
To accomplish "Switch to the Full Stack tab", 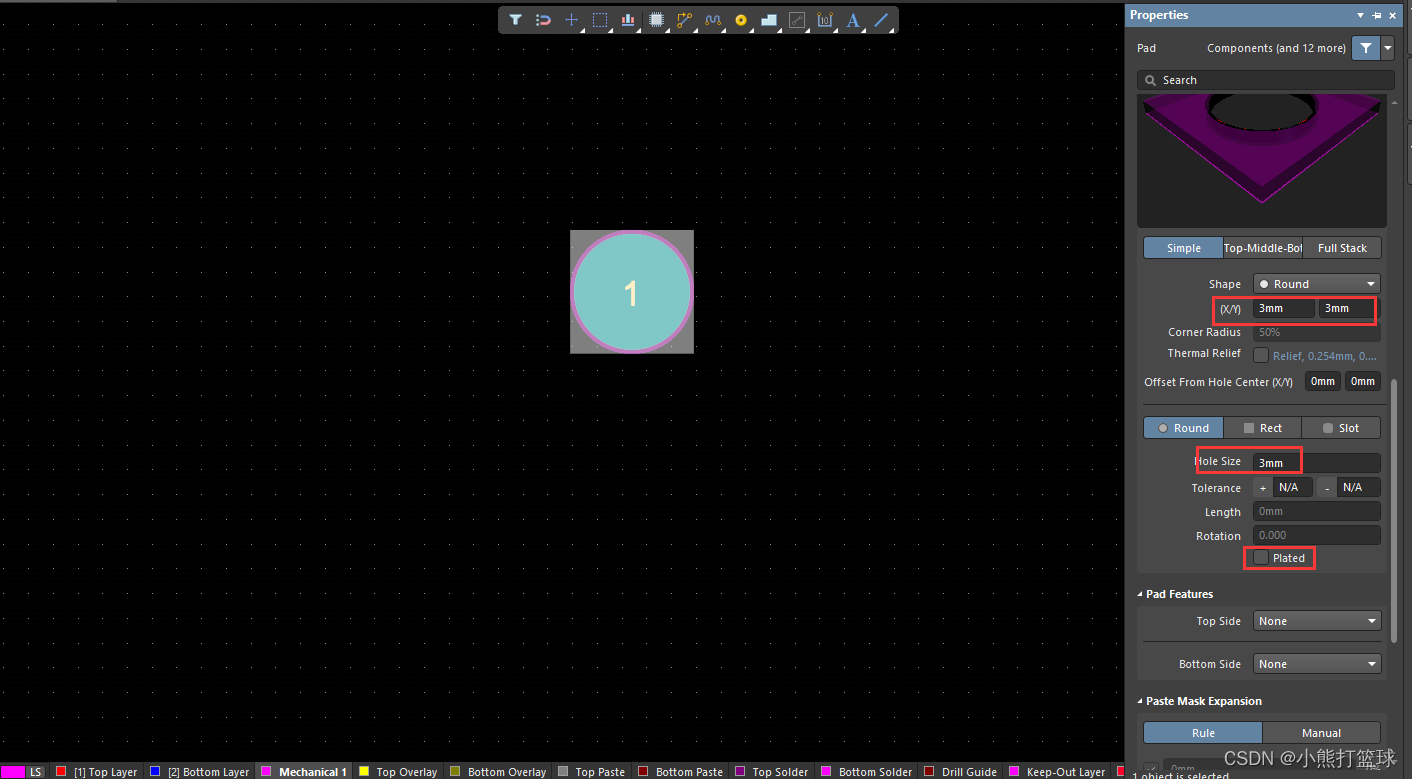I will click(1341, 247).
